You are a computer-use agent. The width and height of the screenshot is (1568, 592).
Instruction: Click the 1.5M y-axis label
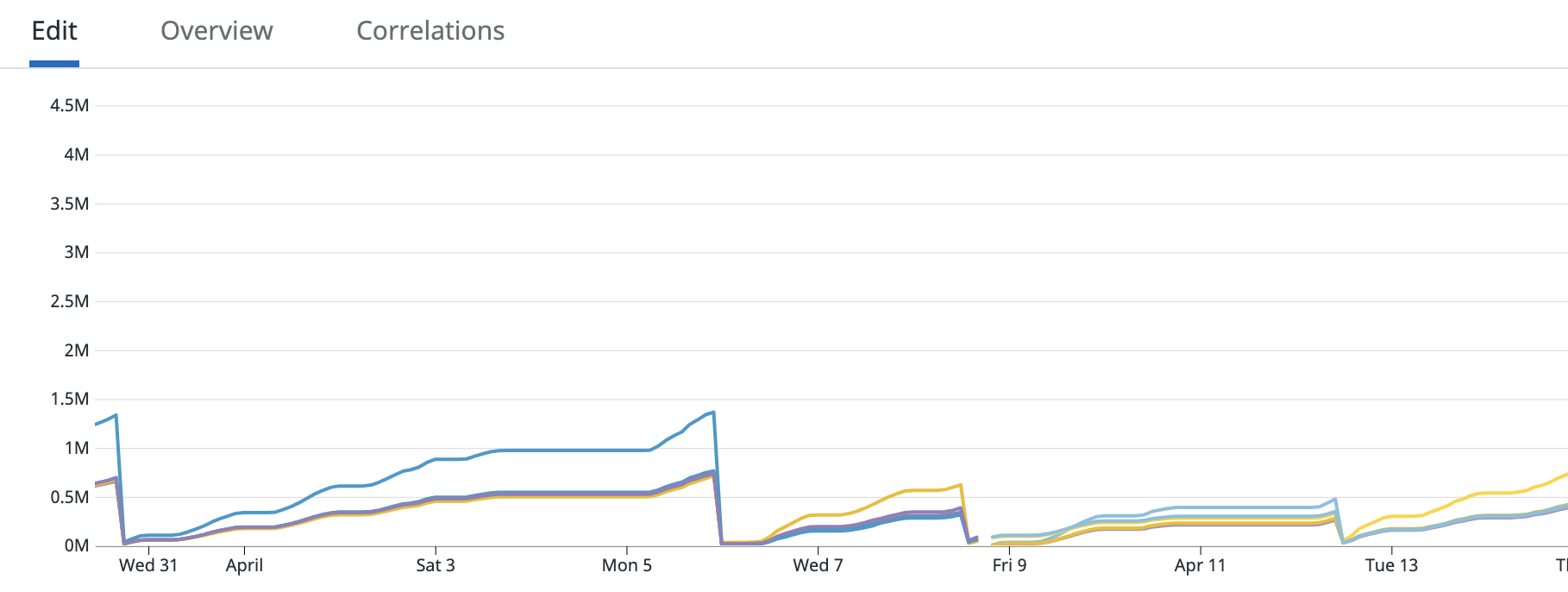pos(69,399)
